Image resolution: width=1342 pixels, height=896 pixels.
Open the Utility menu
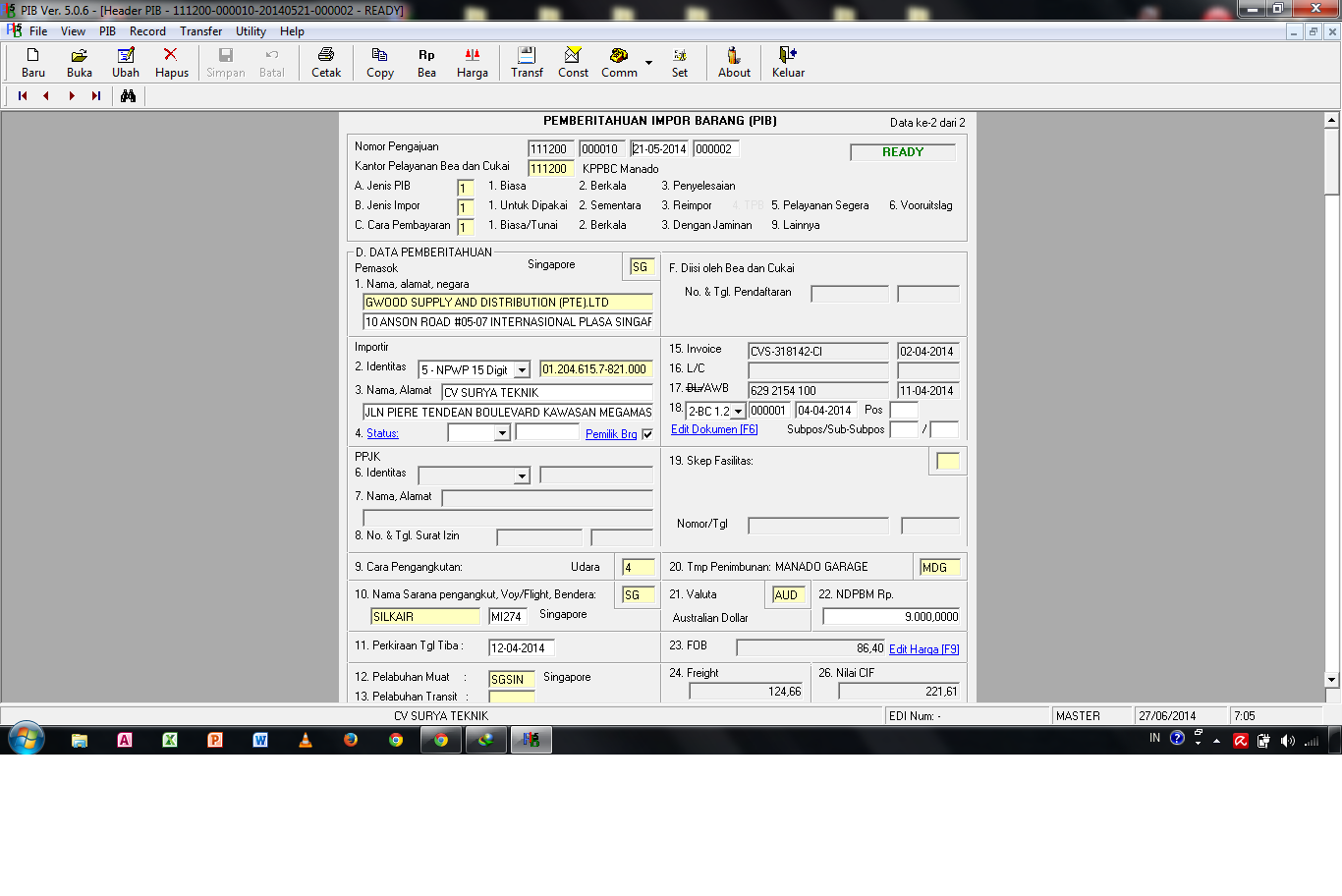(251, 31)
